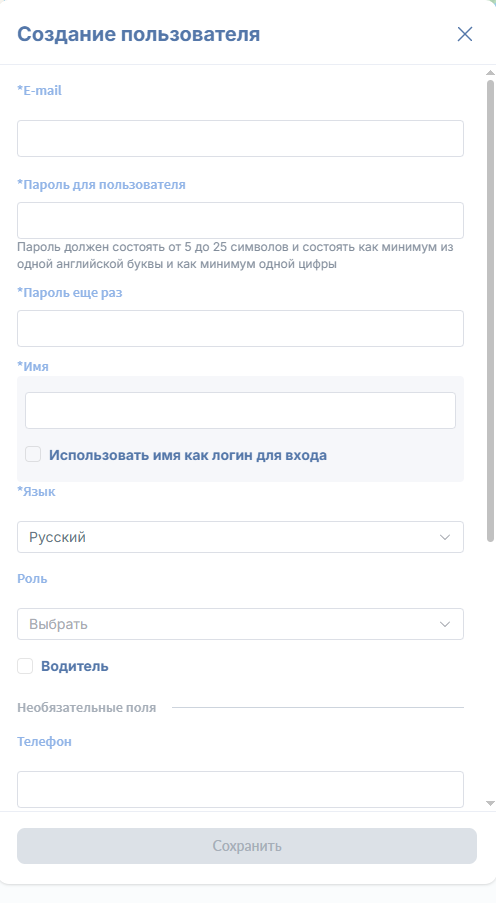The image size is (496, 903).
Task: Focus the user password field
Action: tap(240, 220)
